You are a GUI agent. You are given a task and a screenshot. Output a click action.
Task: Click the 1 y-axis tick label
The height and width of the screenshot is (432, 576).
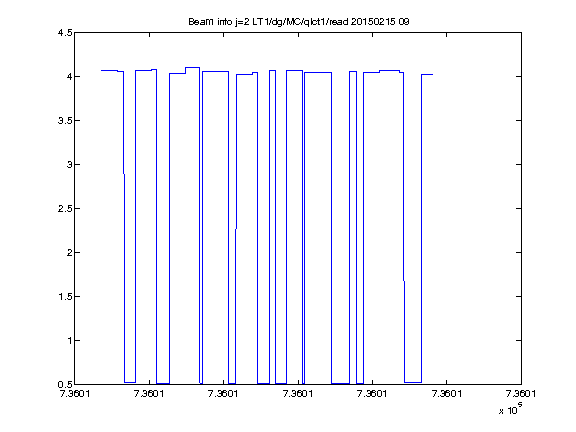pyautogui.click(x=70, y=341)
